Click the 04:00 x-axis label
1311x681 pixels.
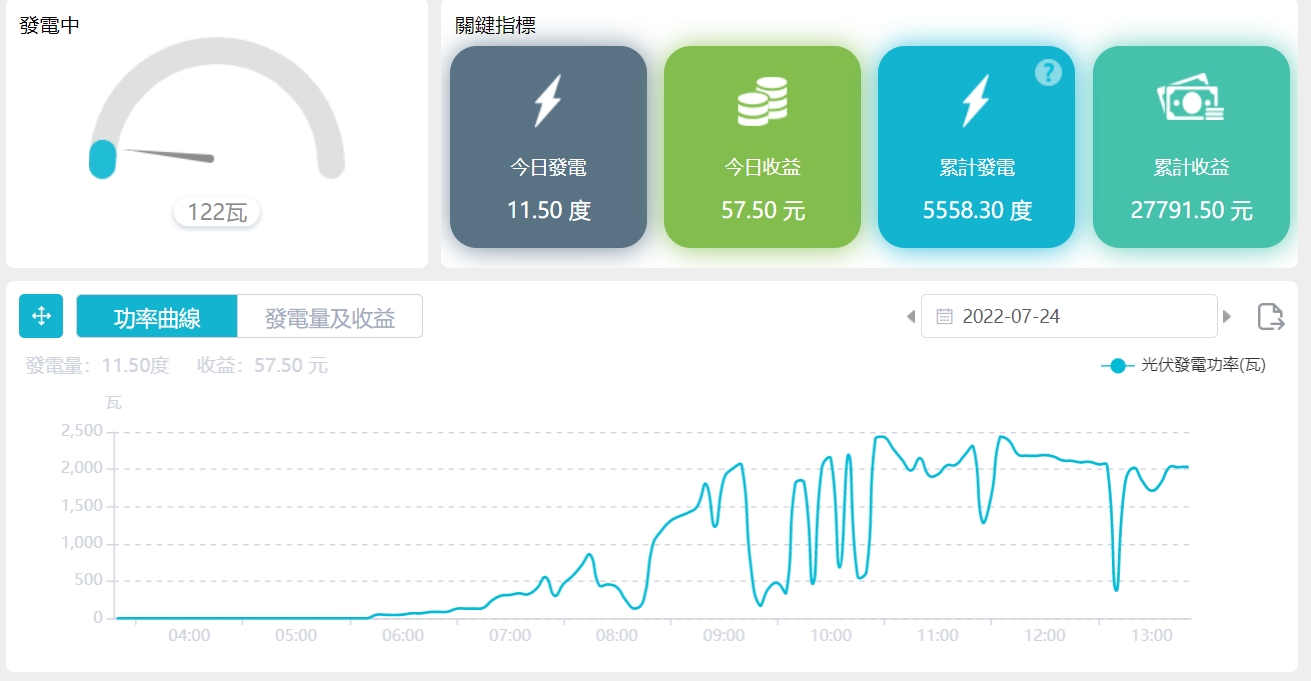click(x=189, y=635)
